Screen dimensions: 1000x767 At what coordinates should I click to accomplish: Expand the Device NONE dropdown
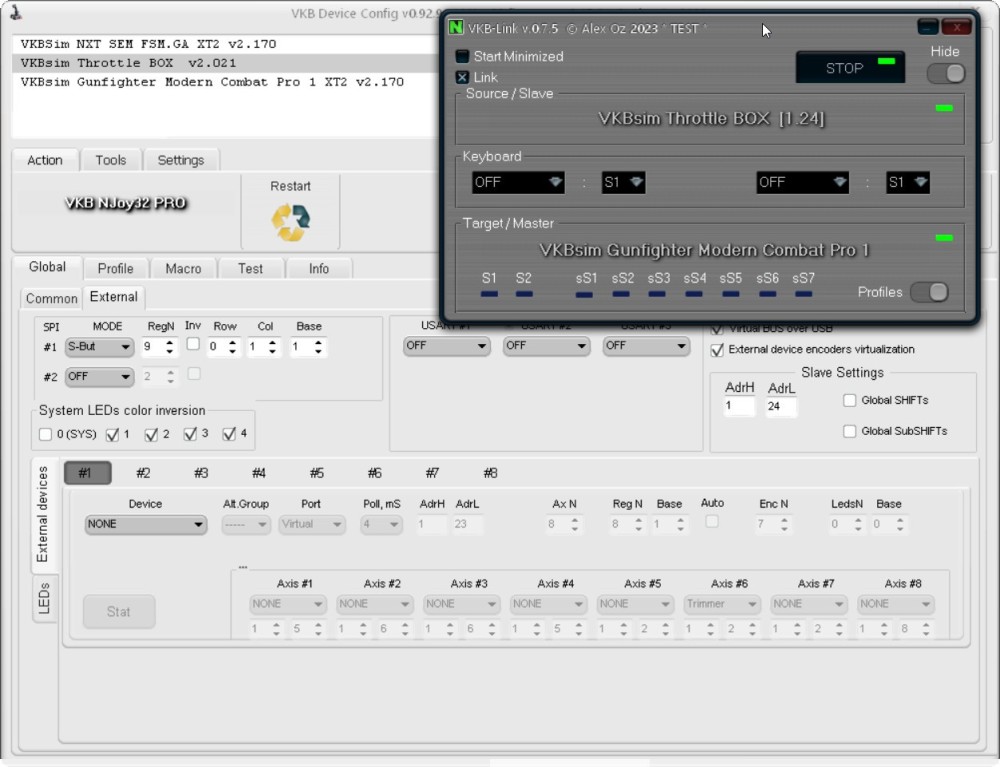[145, 524]
